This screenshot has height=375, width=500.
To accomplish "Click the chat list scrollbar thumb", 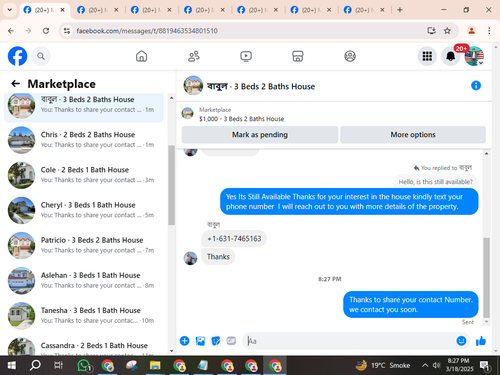I will pyautogui.click(x=172, y=185).
